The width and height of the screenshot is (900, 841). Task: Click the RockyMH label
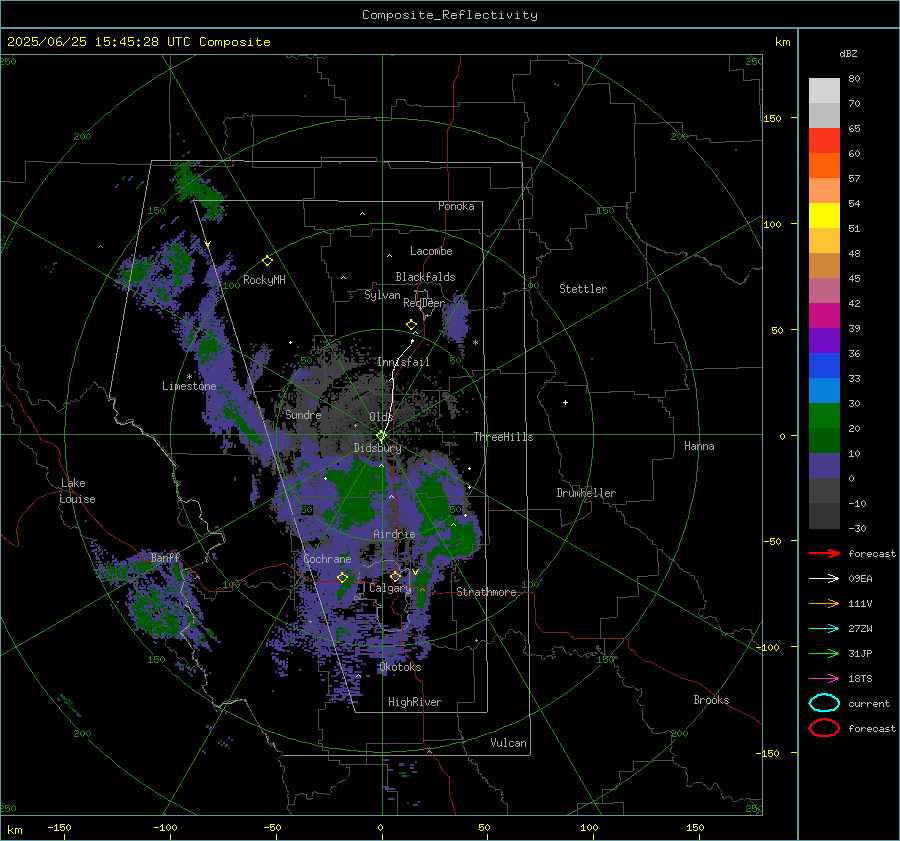coord(264,280)
